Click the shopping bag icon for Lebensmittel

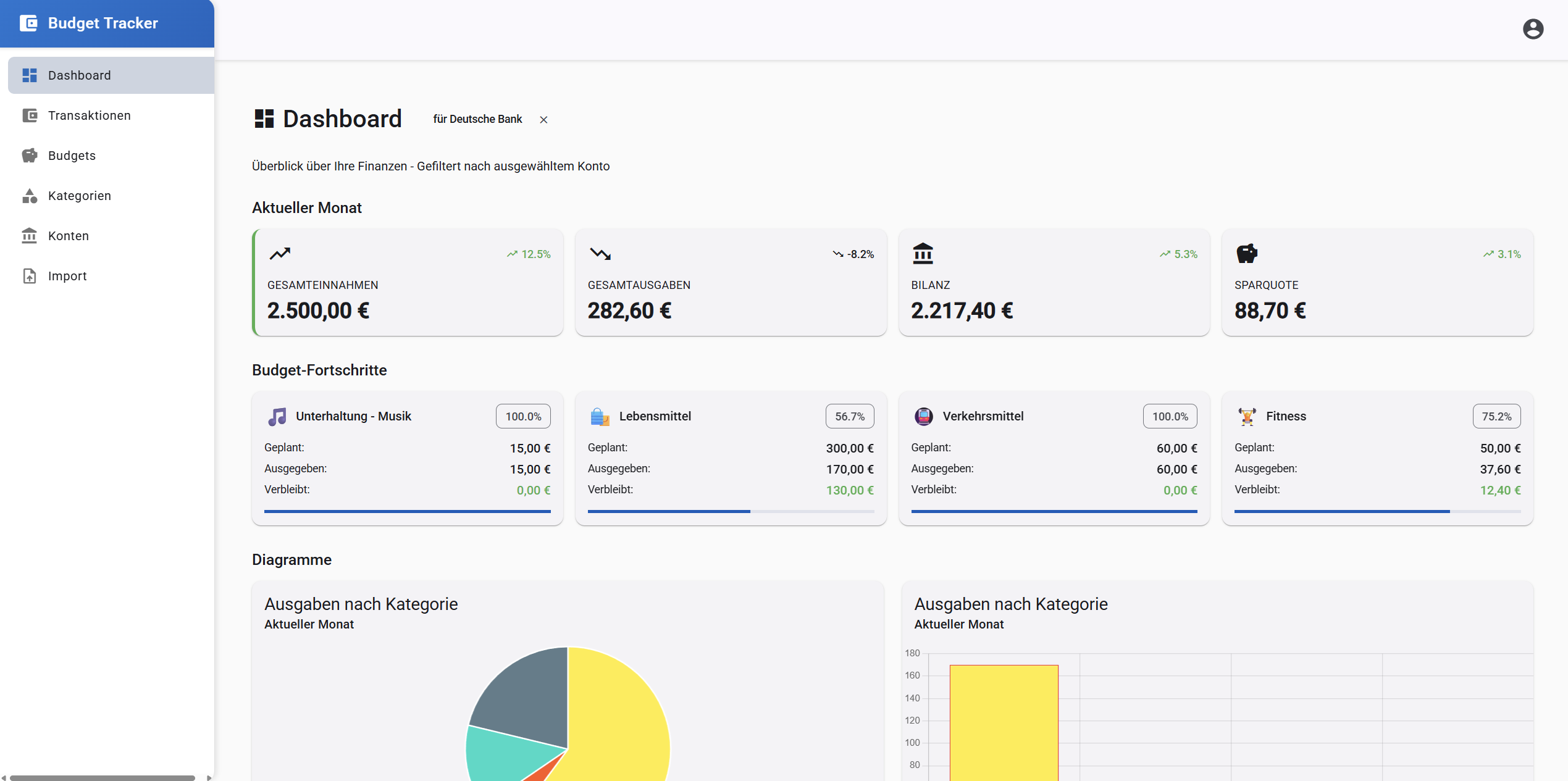(x=600, y=417)
